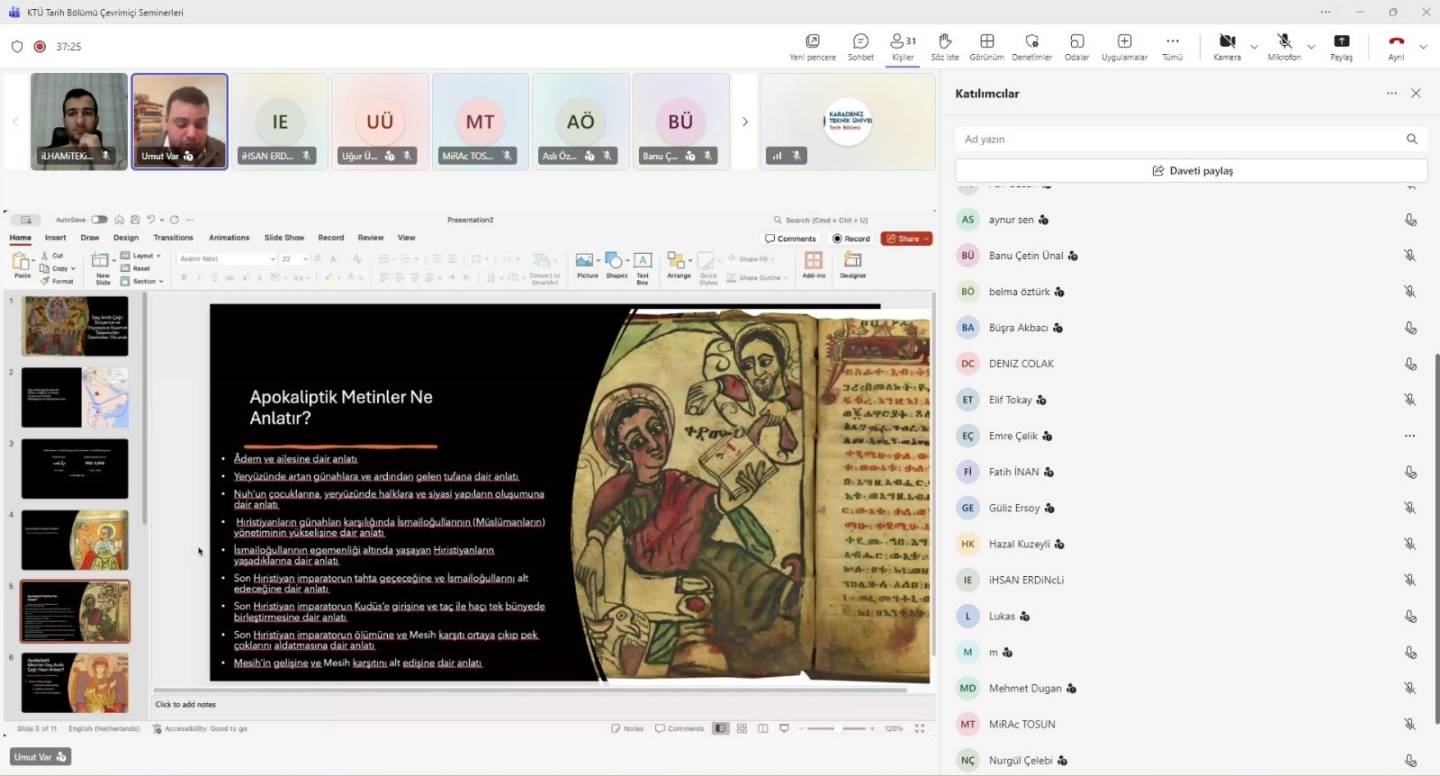Click the participants list vertical scrollbar
This screenshot has width=1440, height=776.
point(1435,450)
